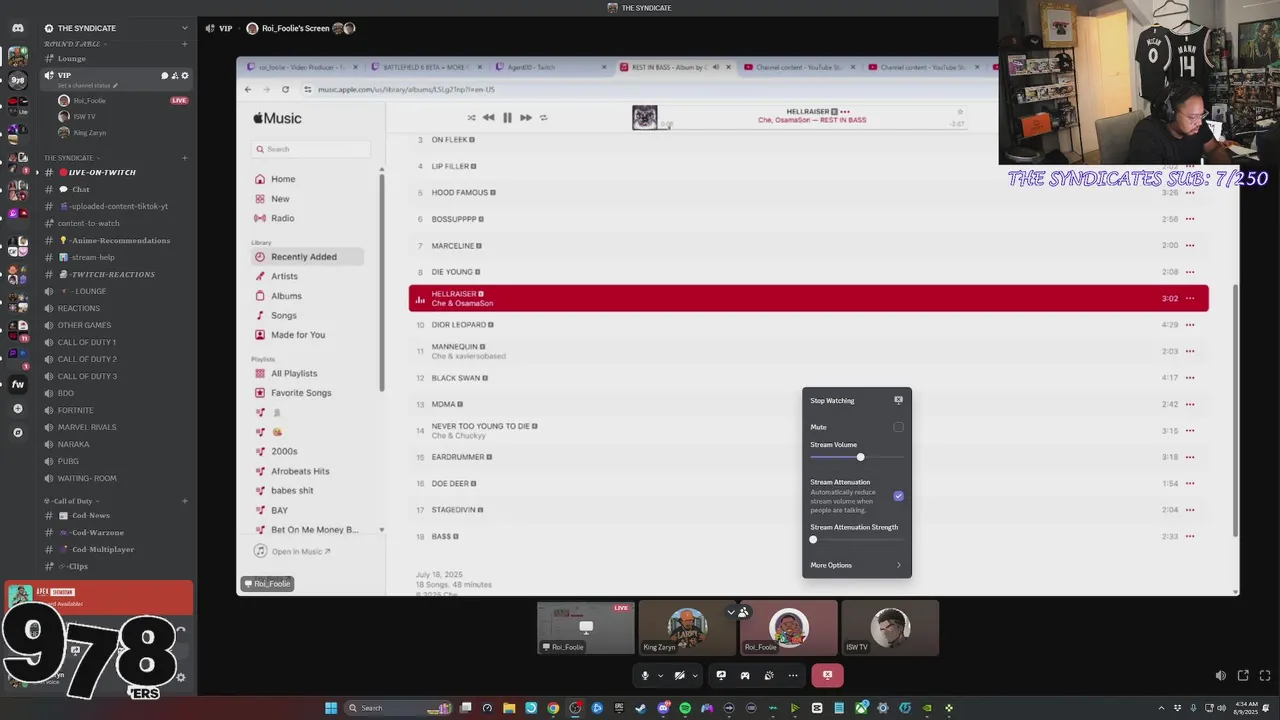Image resolution: width=1280 pixels, height=720 pixels.
Task: Open microphone options dropdown arrow
Action: tap(660, 676)
